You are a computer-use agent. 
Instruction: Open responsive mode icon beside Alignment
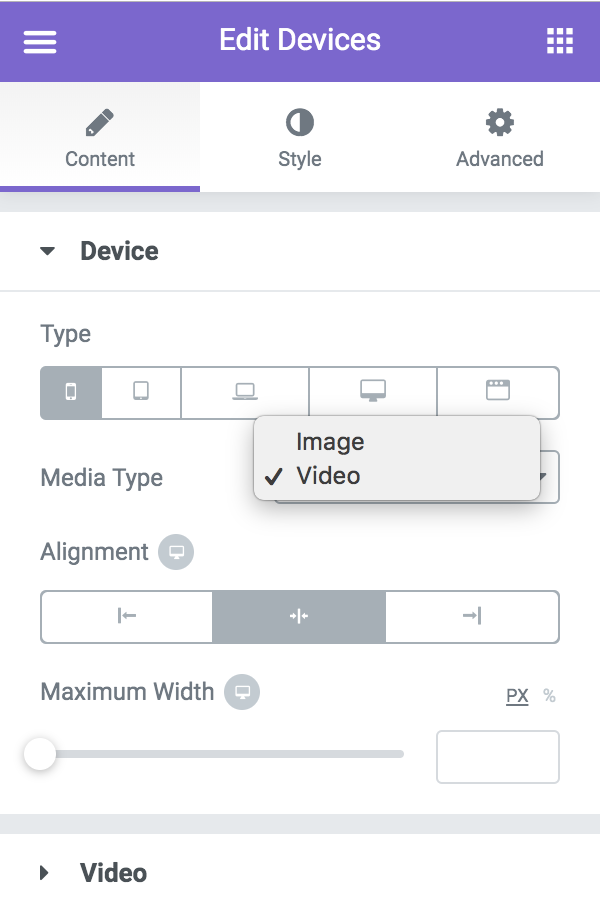(176, 552)
